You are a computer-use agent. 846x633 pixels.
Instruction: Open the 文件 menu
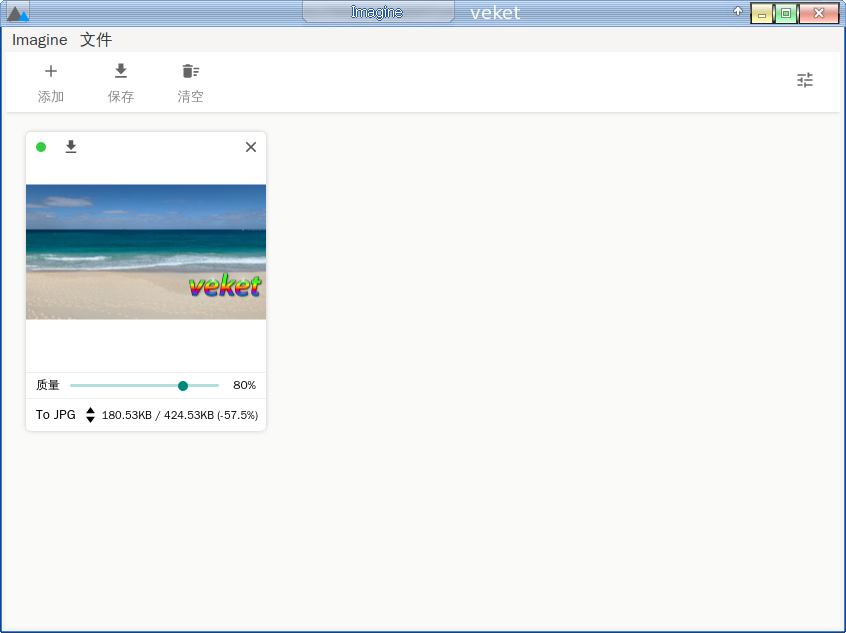[x=96, y=40]
